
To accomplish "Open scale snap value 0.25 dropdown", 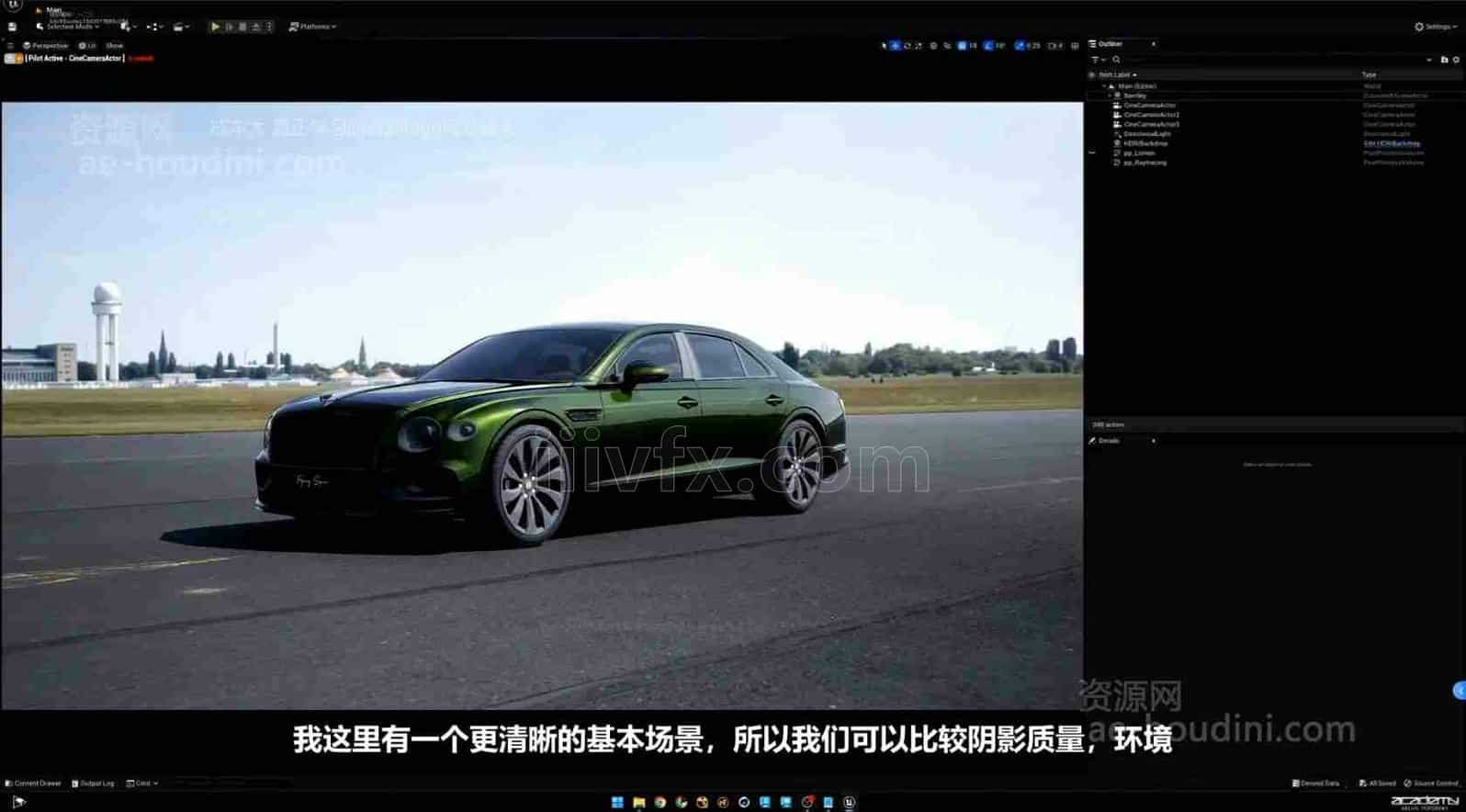I will click(1033, 45).
